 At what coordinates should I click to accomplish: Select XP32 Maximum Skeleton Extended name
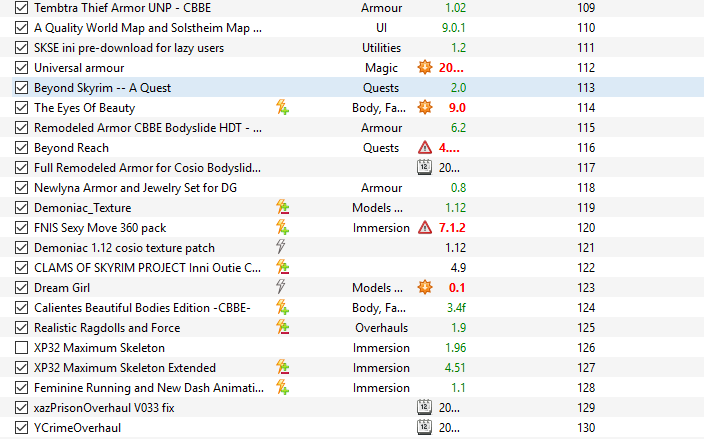125,368
